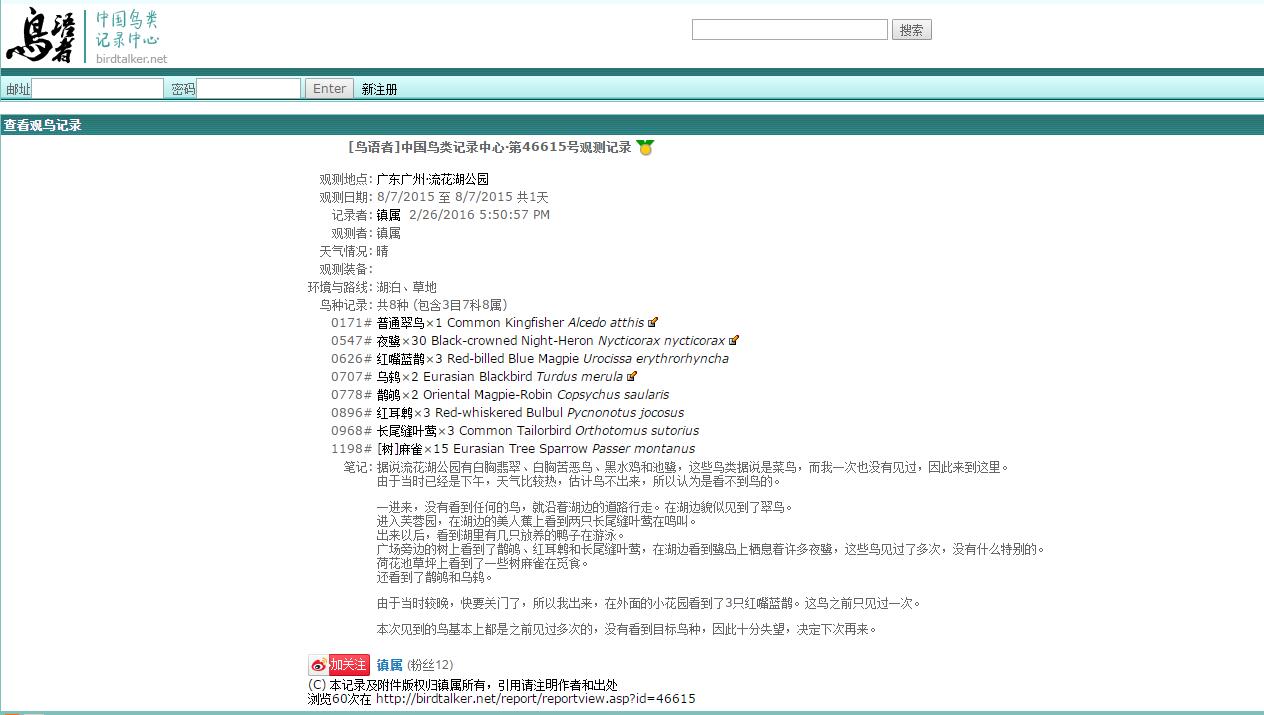Open the 红耳鹎 species link
1264x715 pixels.
pos(395,413)
